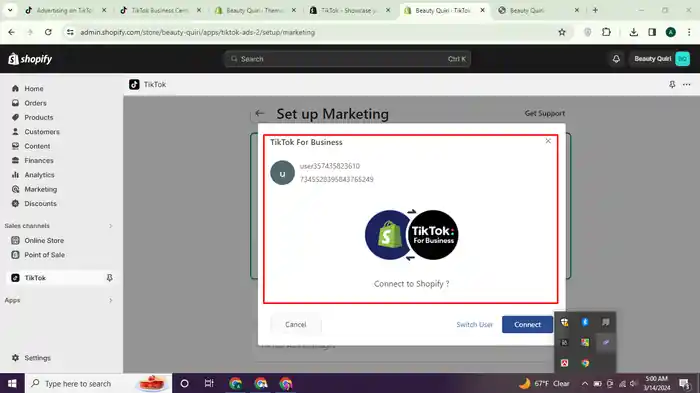Open Point of Sale channel

tap(44, 255)
